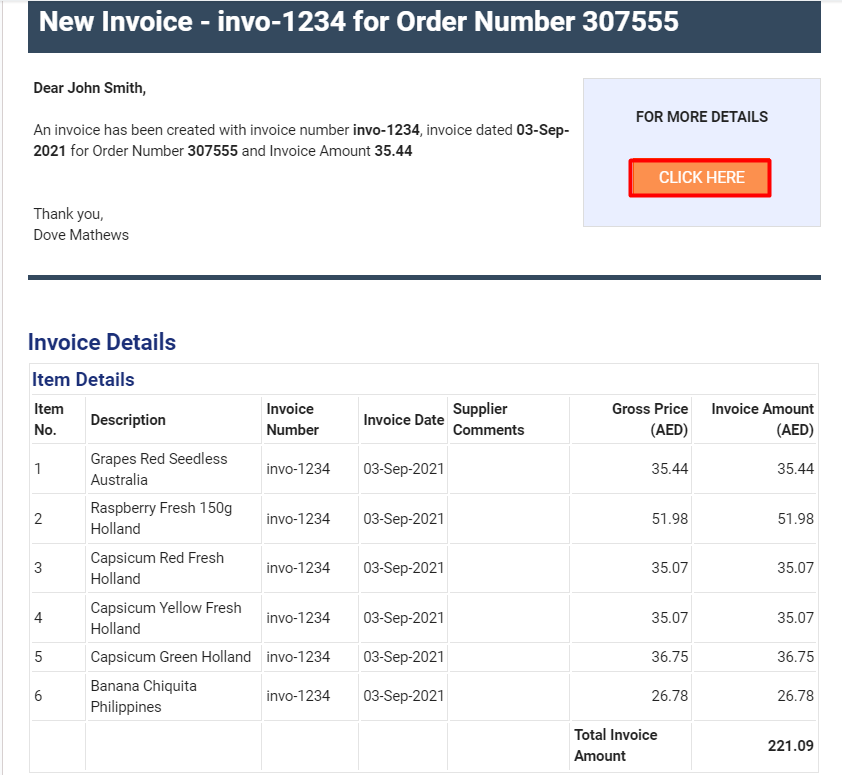Click item number 5 in the table
842x775 pixels.
[38, 657]
